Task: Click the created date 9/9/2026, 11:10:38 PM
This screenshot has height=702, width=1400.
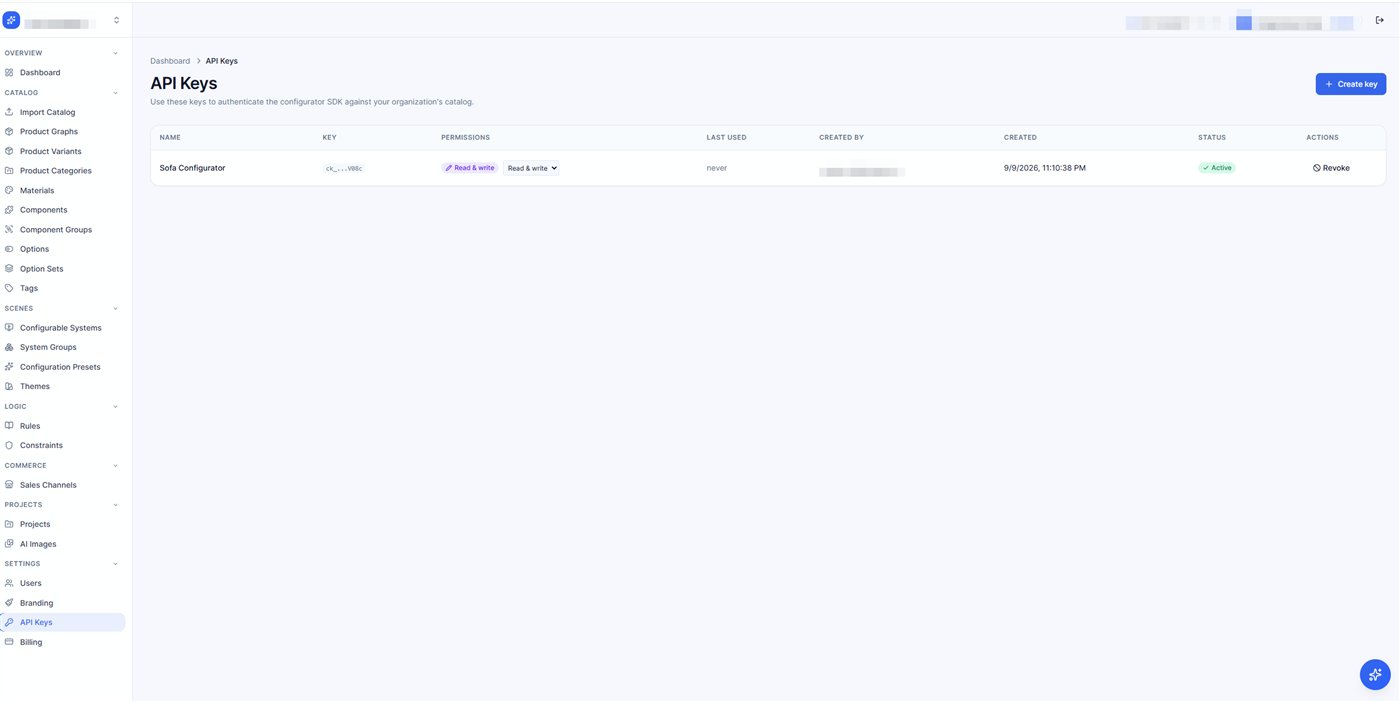Action: (x=1045, y=168)
